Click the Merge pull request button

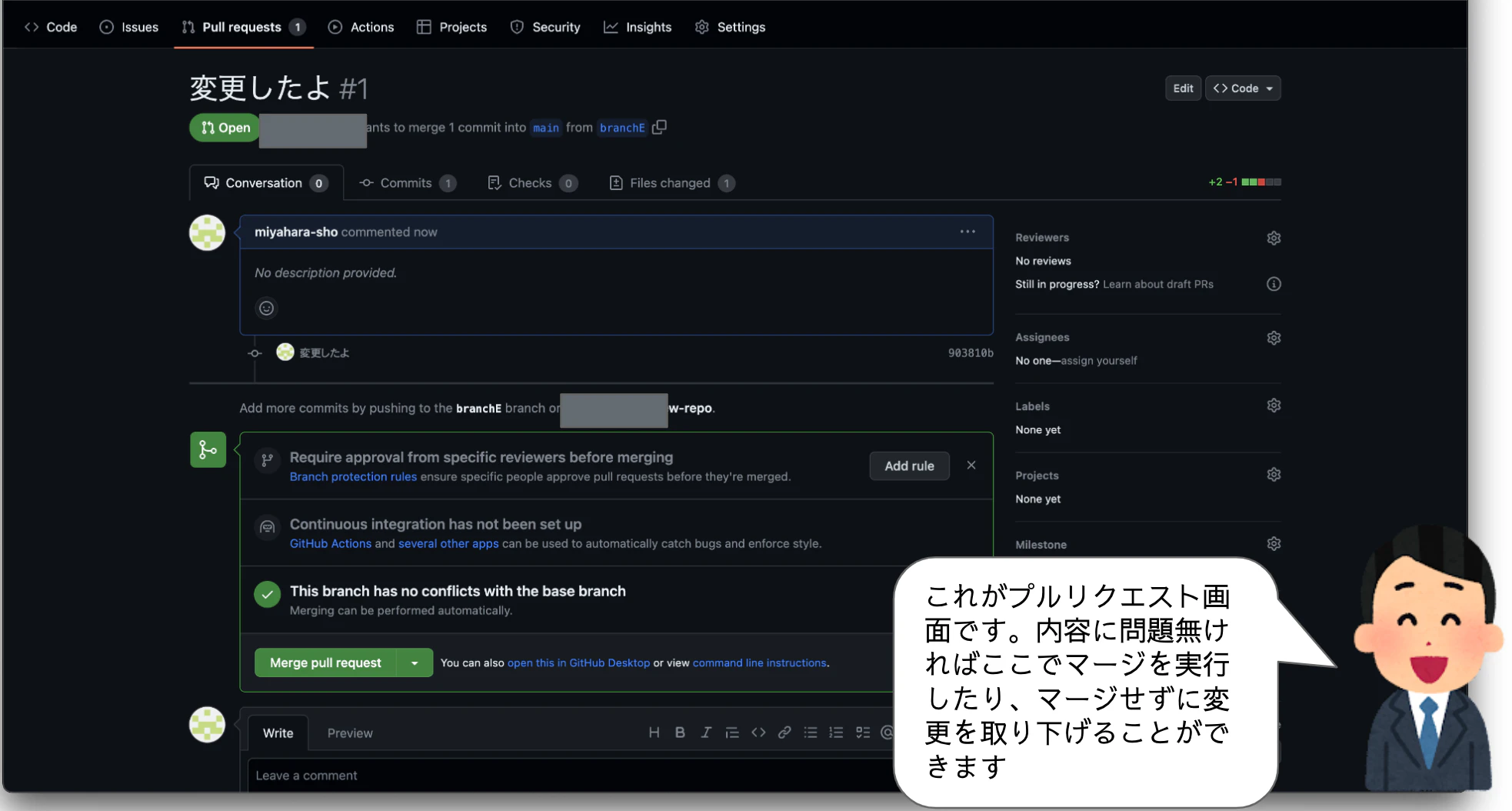[324, 662]
